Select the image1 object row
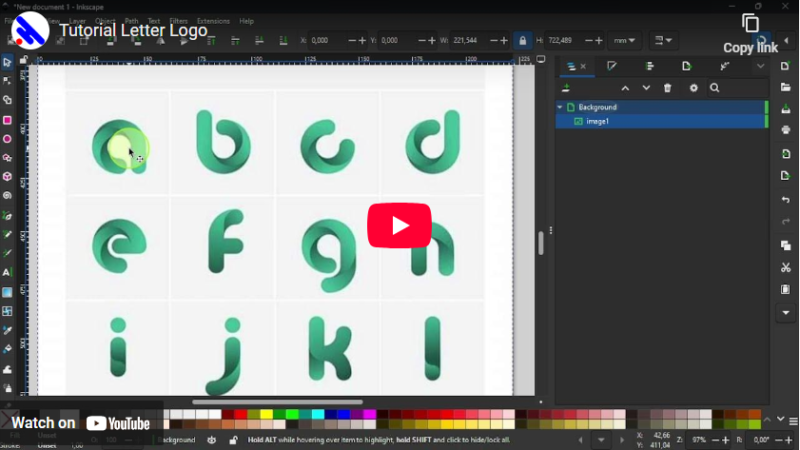Screen dimensions: 800x450 tap(662, 121)
